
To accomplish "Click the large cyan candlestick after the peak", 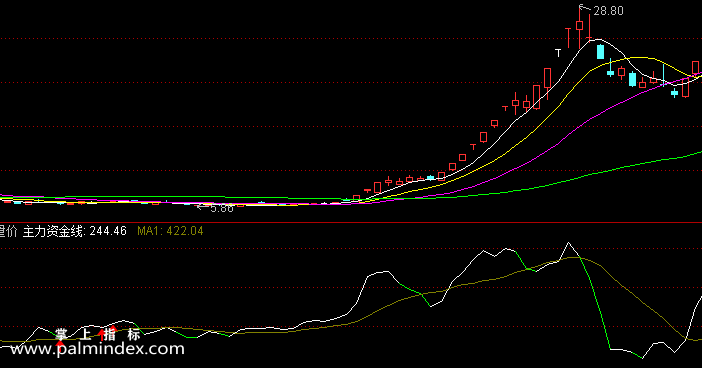I will [x=600, y=52].
